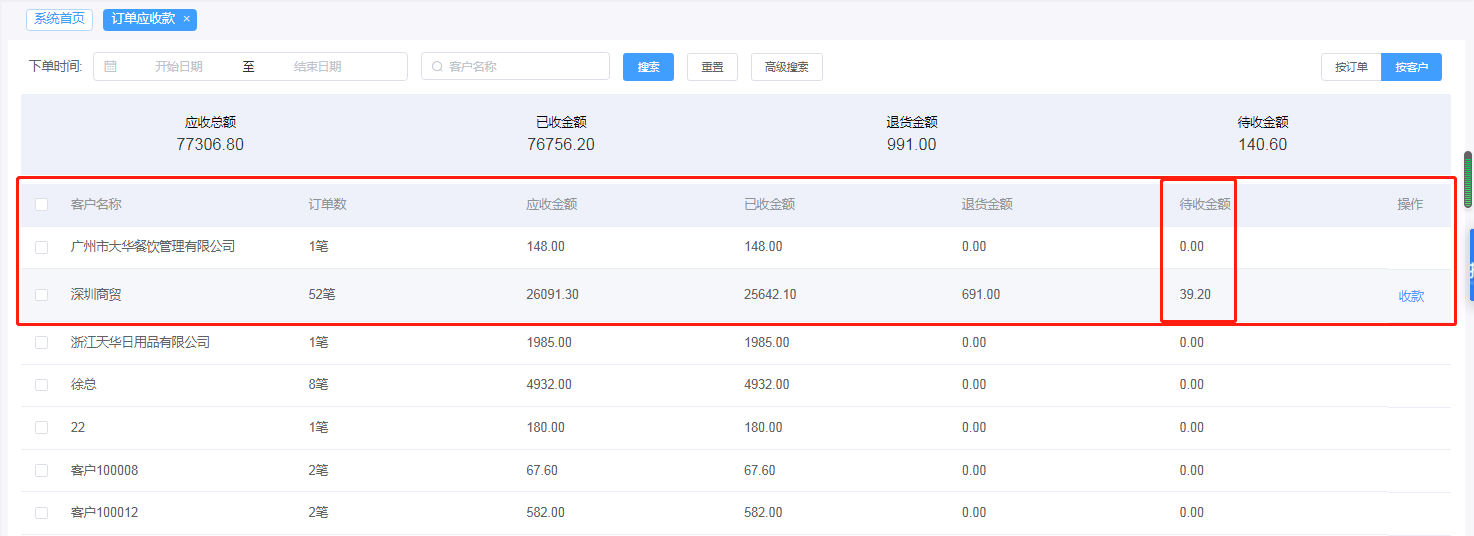
Task: Select the 深圳商贸 row checkbox
Action: click(41, 295)
